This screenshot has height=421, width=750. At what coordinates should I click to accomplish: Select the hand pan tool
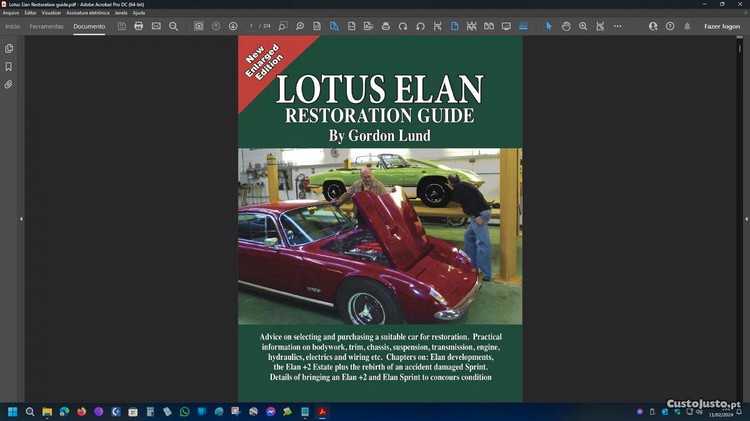point(566,26)
